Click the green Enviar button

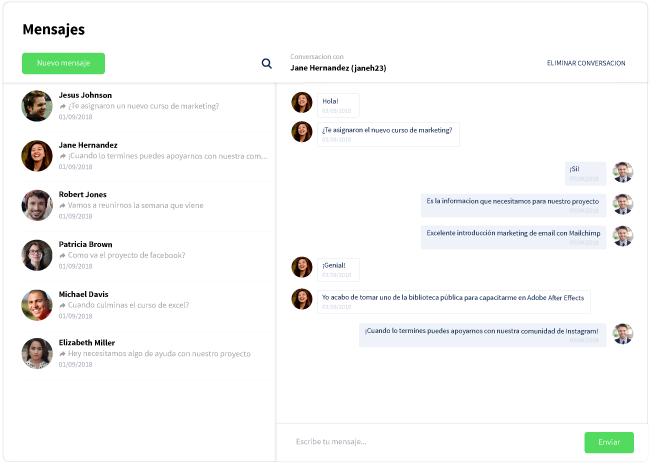click(609, 442)
